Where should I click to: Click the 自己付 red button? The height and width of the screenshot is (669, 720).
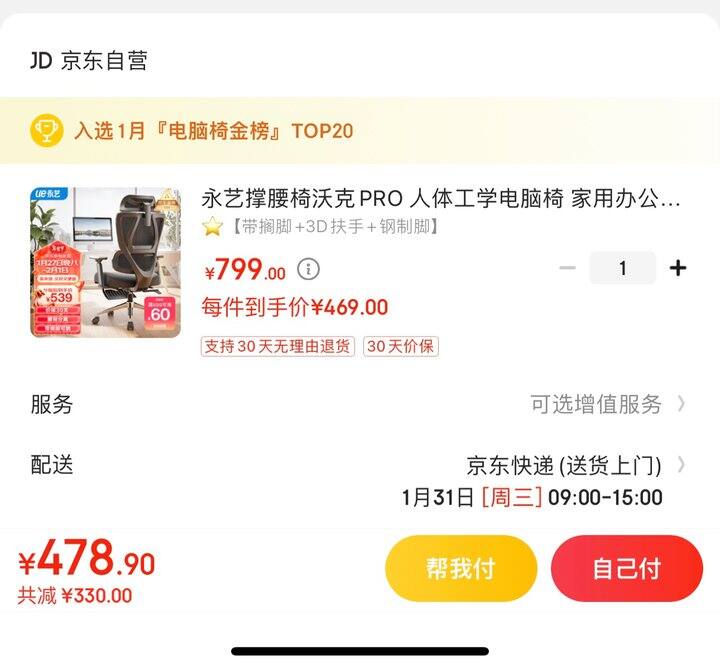(x=627, y=568)
